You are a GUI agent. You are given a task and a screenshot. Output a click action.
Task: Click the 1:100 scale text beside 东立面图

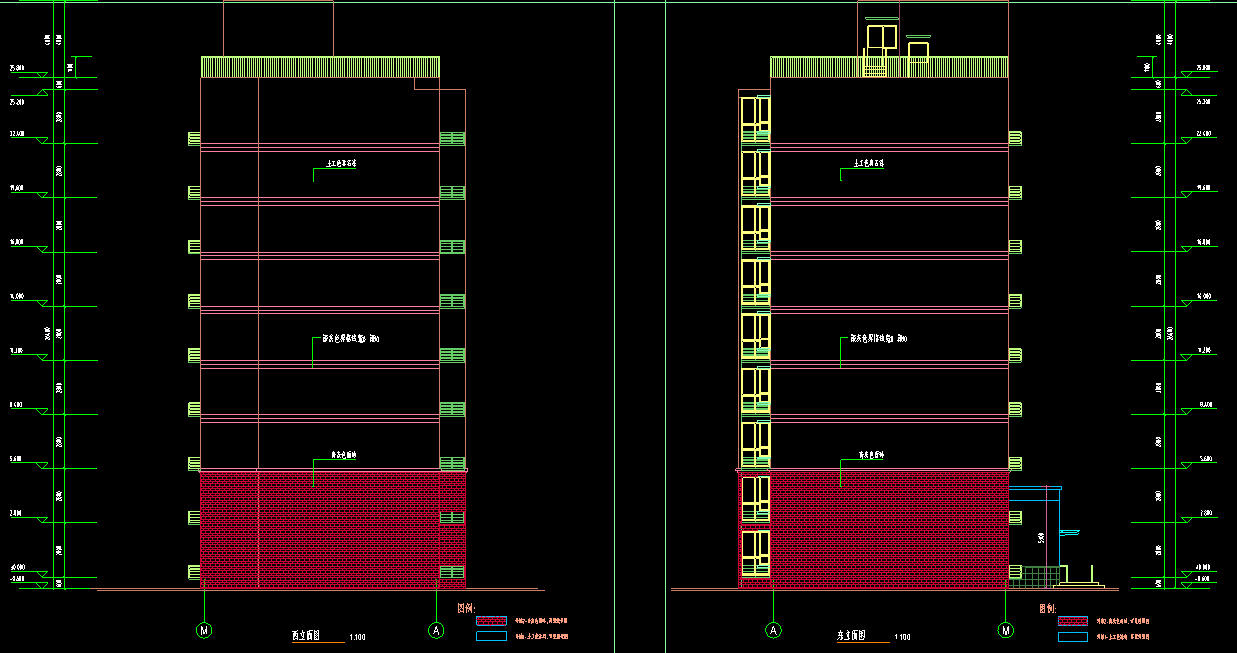(x=902, y=637)
